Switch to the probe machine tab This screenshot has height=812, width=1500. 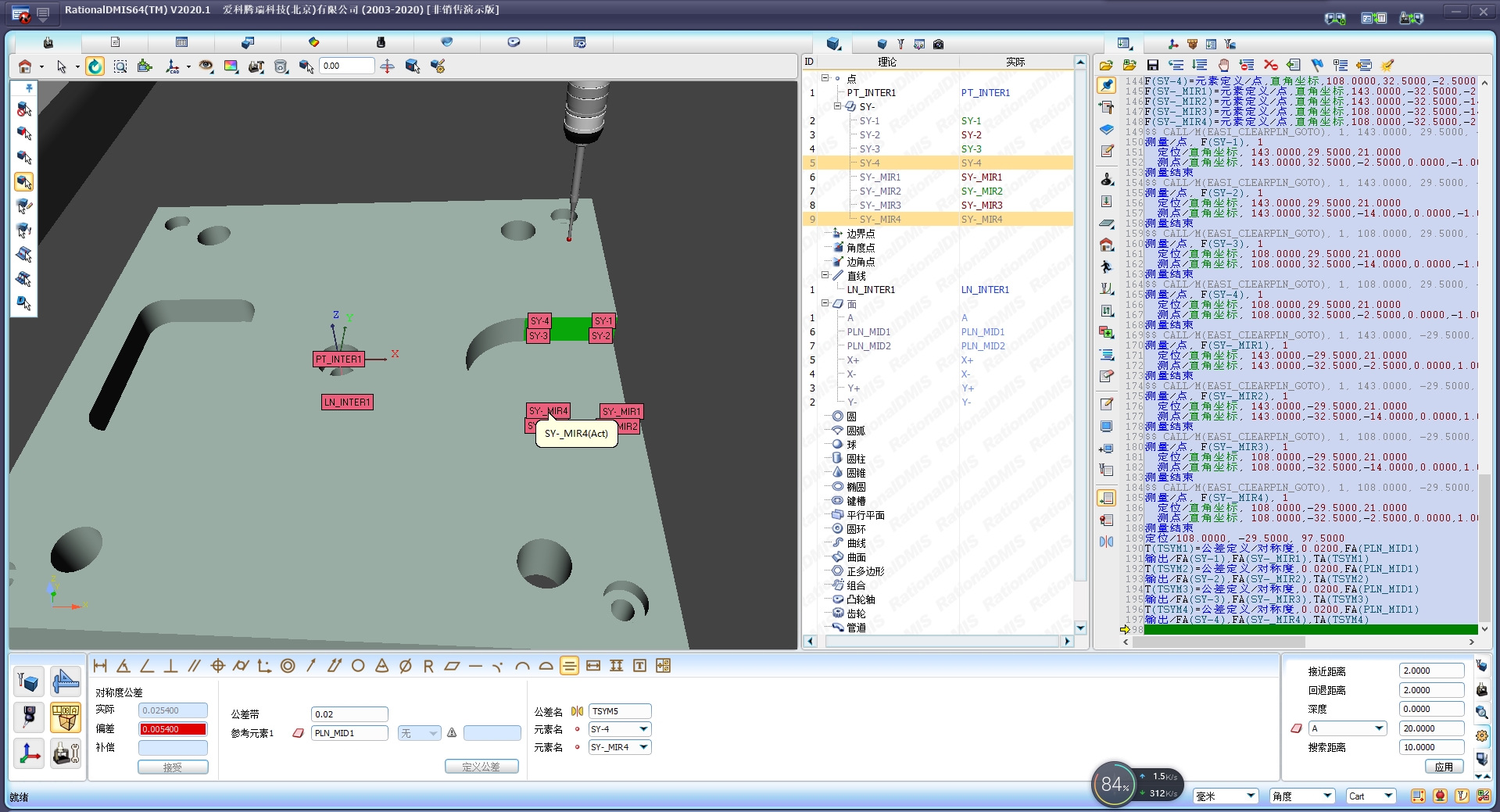[48, 42]
